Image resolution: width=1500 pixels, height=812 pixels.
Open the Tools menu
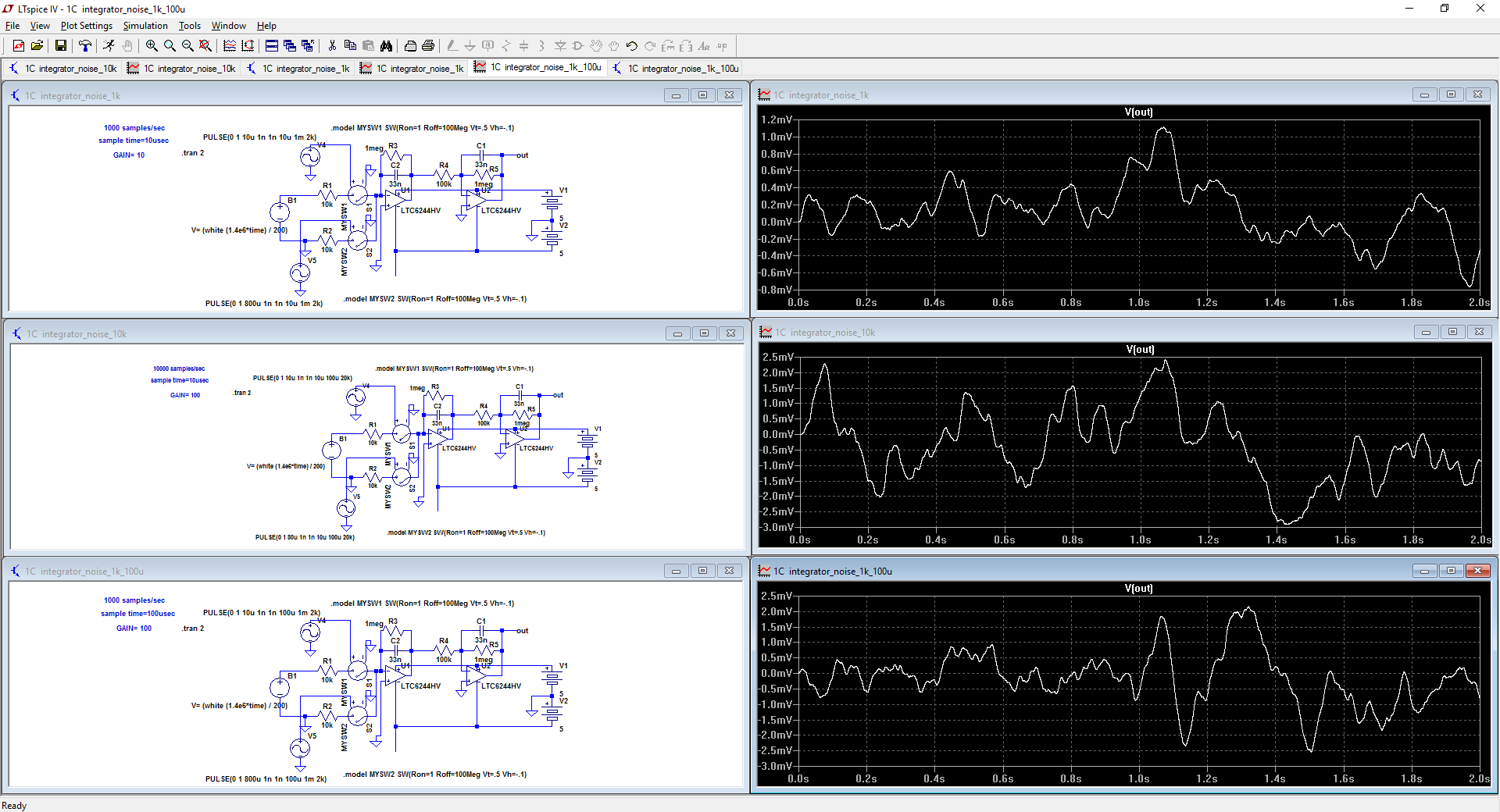(190, 26)
